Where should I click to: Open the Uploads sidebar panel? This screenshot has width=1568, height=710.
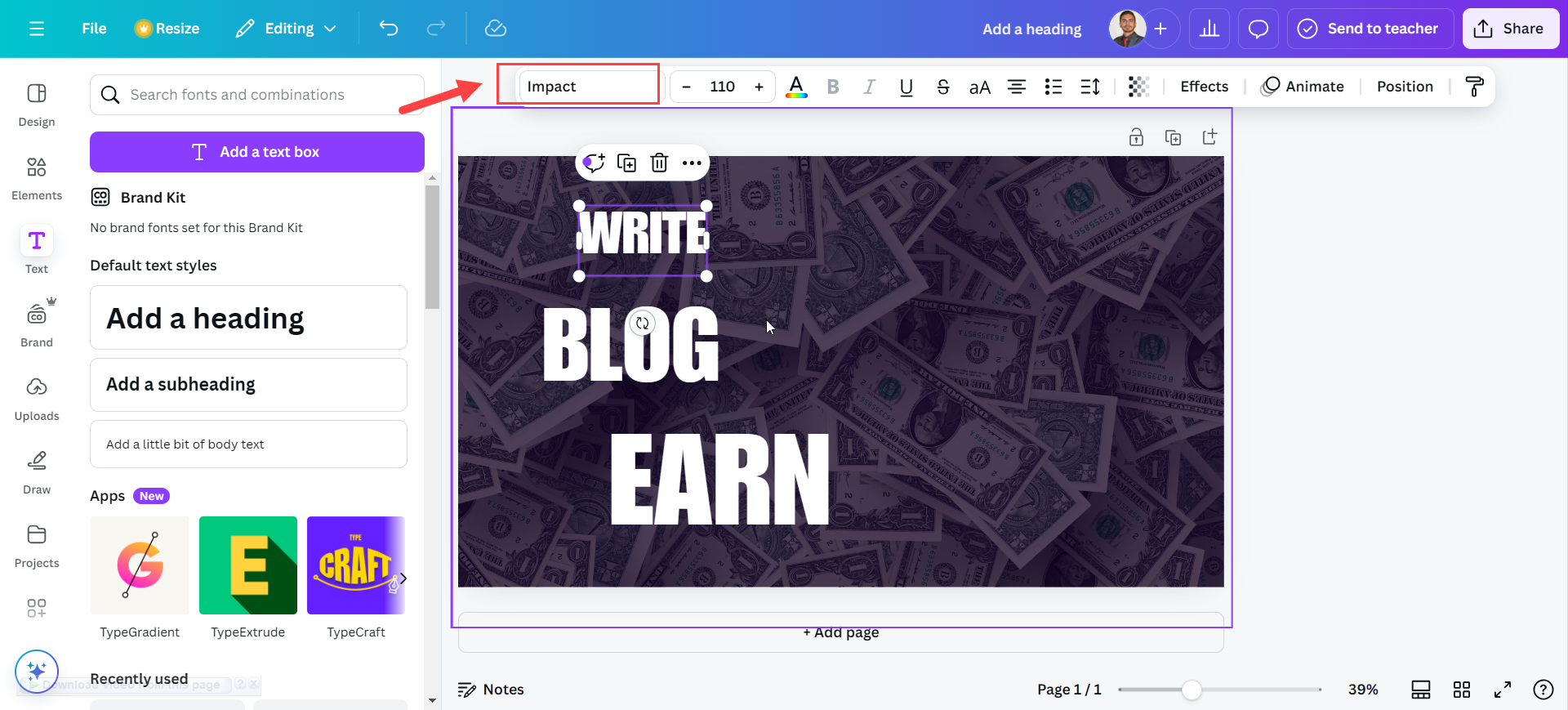(37, 399)
